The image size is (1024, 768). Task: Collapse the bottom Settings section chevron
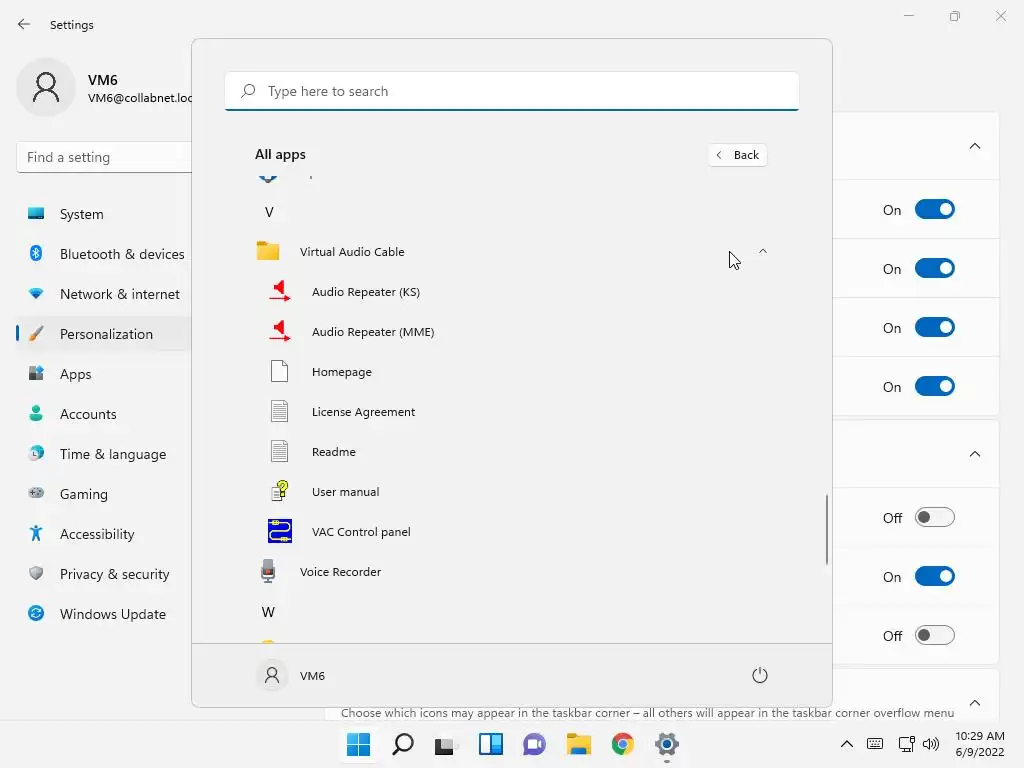pyautogui.click(x=974, y=703)
